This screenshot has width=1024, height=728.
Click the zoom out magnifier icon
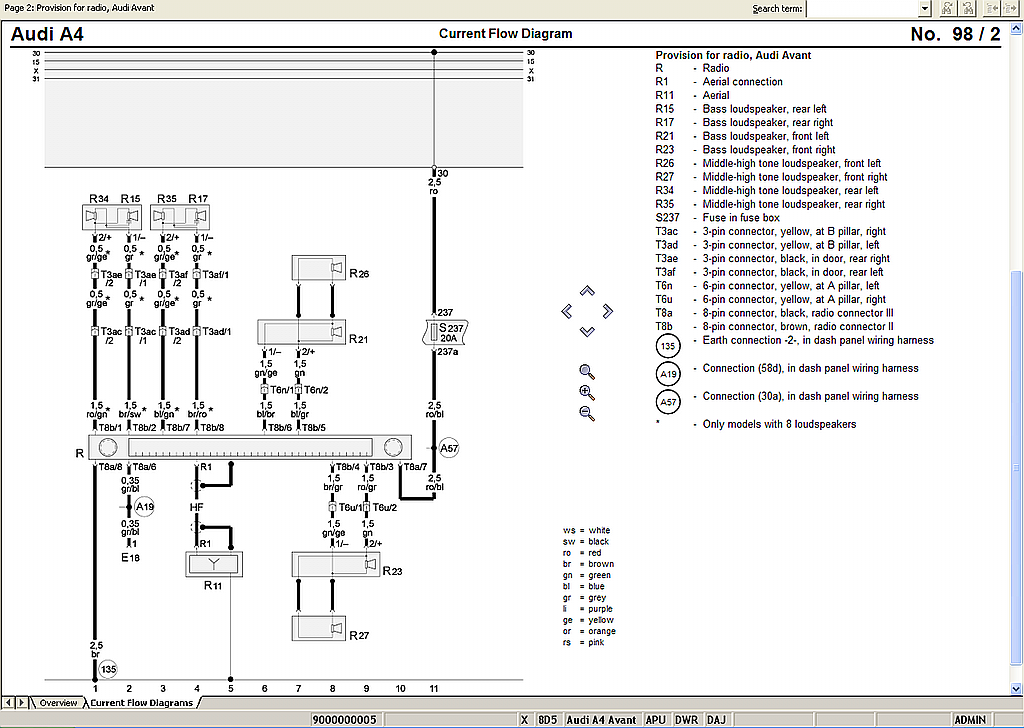click(587, 413)
